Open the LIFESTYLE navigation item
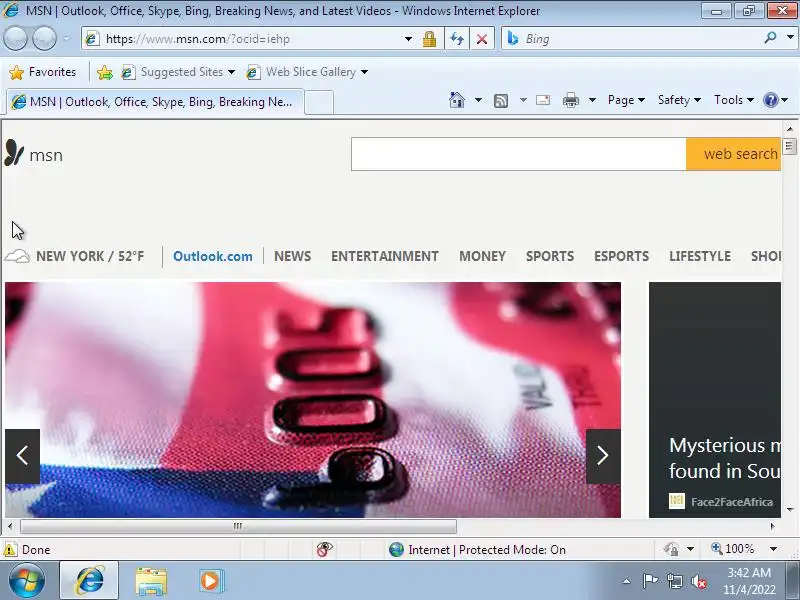Screen dimensions: 800x600 point(700,256)
